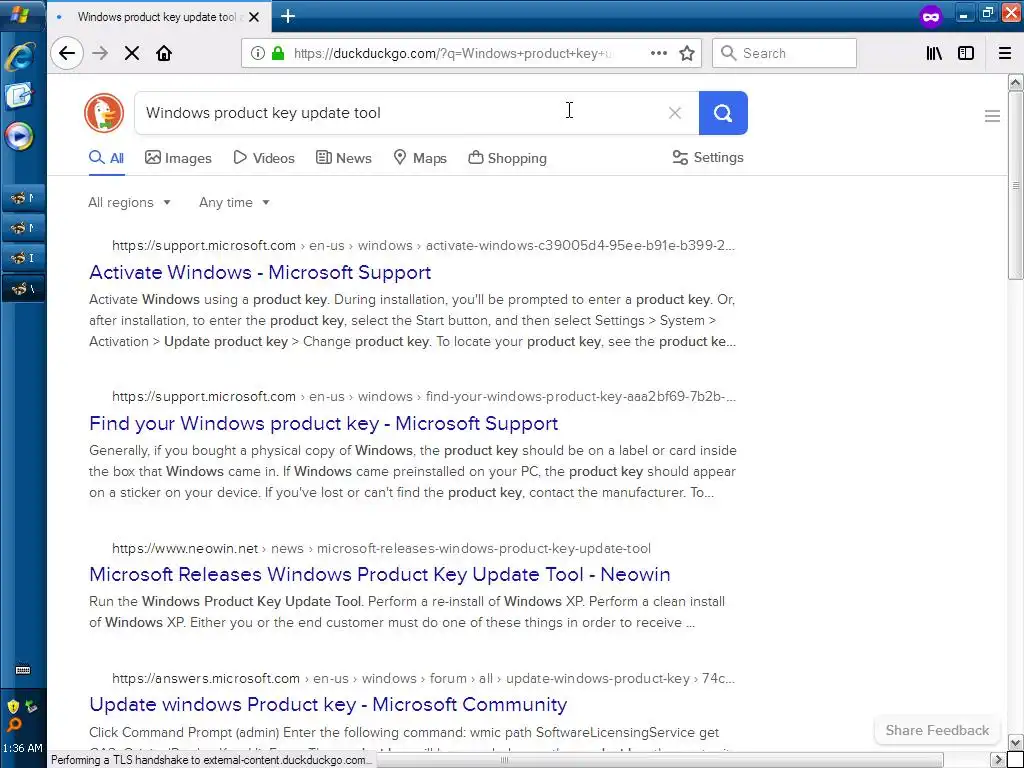
Task: Go back with the browser back arrow
Action: [x=67, y=53]
